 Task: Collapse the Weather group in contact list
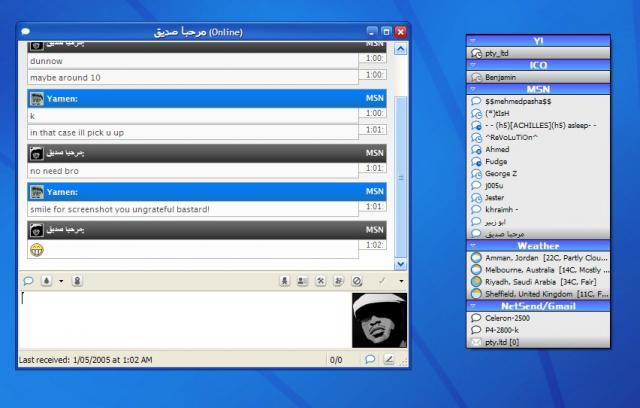pos(473,246)
